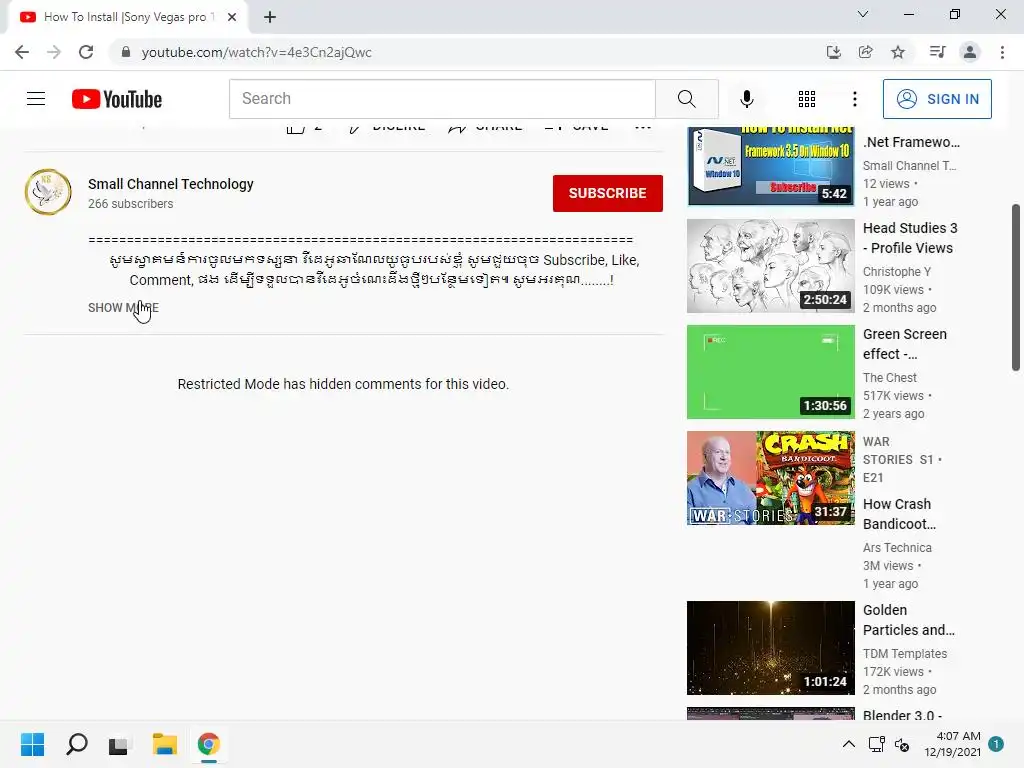Click the Chrome install app icon
This screenshot has width=1024, height=768.
coord(833,52)
